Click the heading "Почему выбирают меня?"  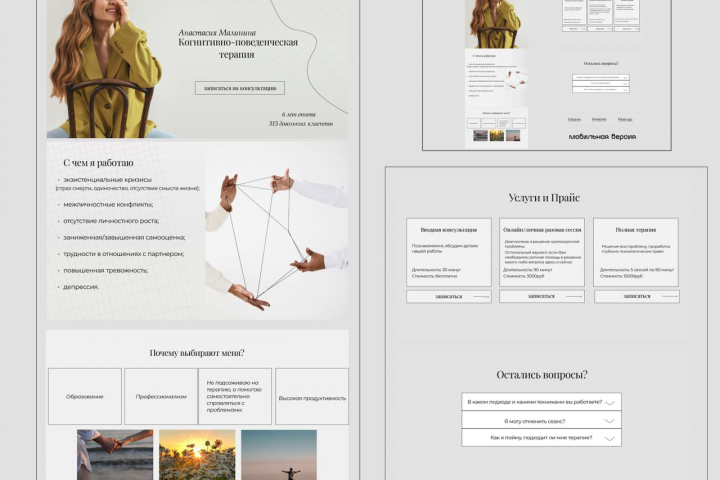click(x=197, y=353)
